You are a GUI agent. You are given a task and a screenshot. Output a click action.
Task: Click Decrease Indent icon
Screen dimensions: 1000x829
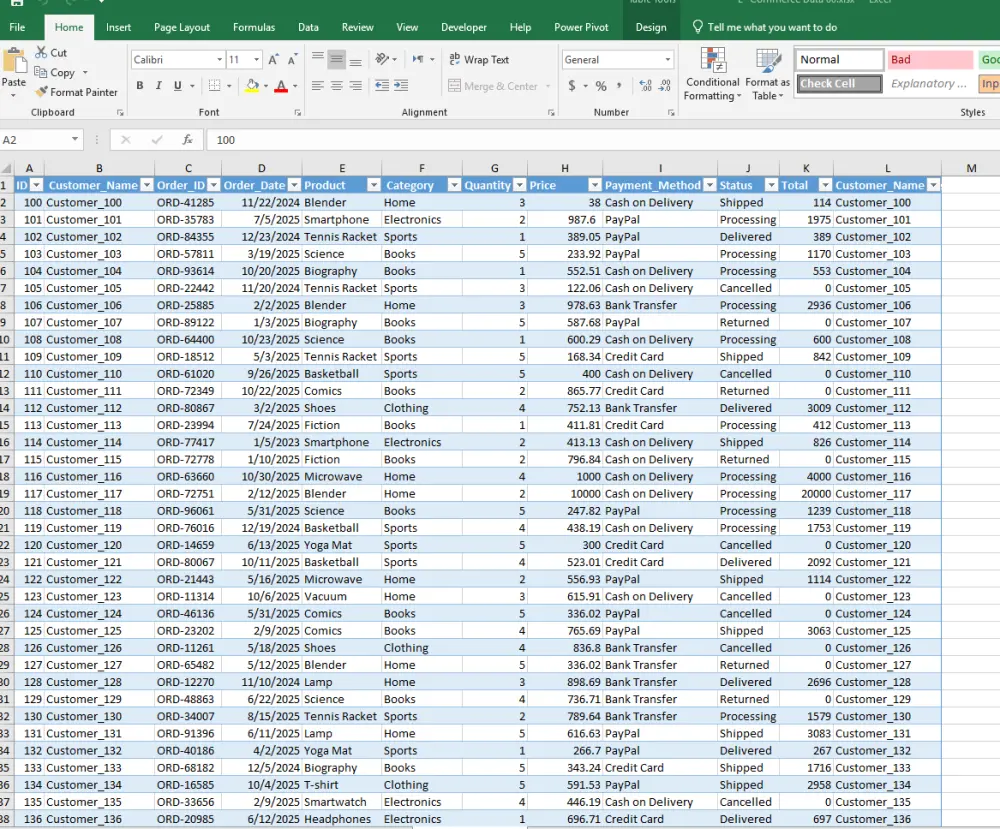click(382, 85)
